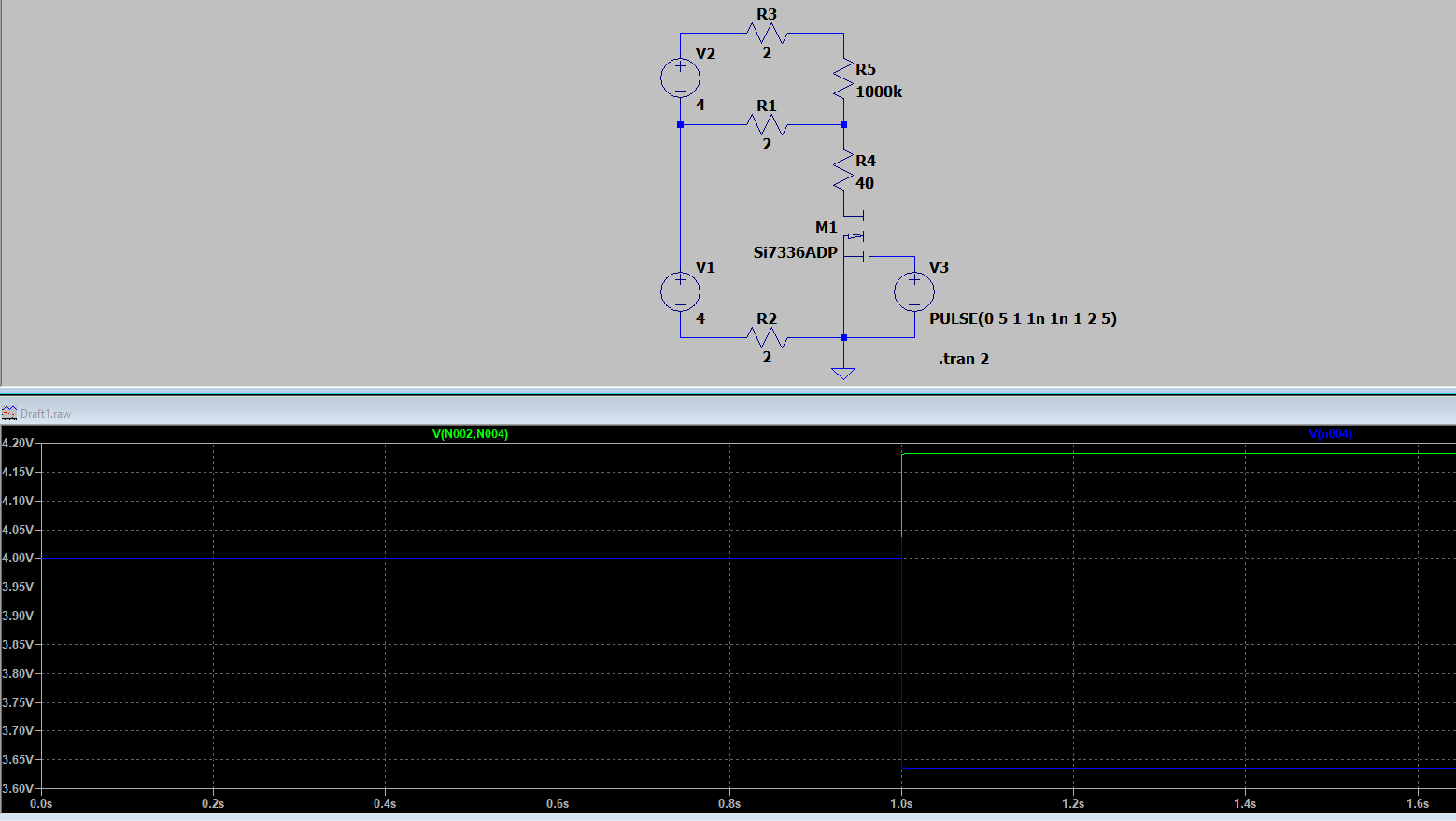Select the R4 resistor symbol

(x=843, y=171)
